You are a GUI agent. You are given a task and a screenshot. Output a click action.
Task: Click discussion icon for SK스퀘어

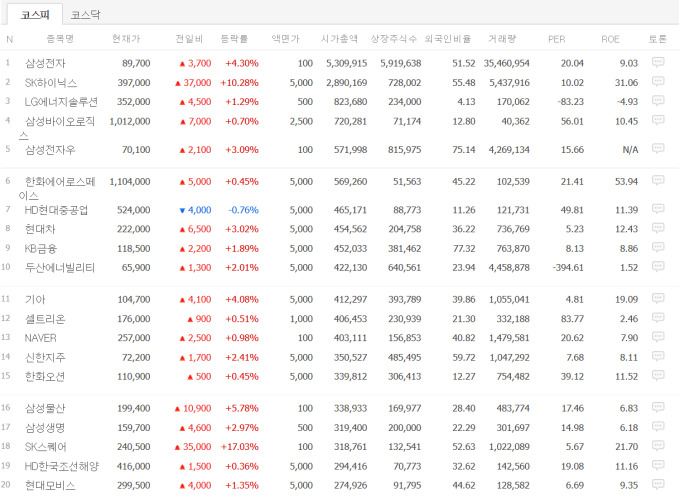coord(658,446)
